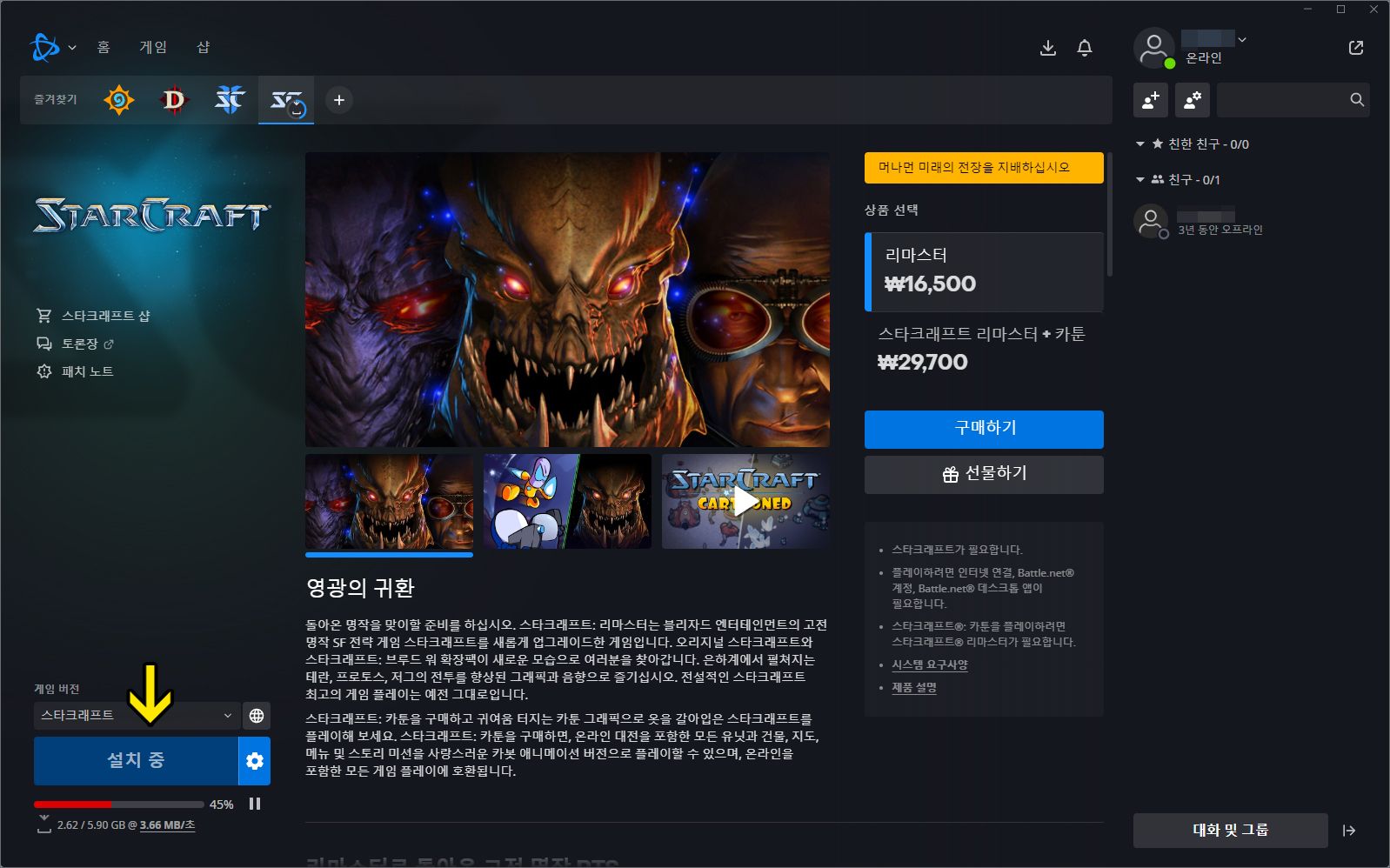Select the Diablo favorite icon
The height and width of the screenshot is (868, 1390).
pyautogui.click(x=174, y=100)
